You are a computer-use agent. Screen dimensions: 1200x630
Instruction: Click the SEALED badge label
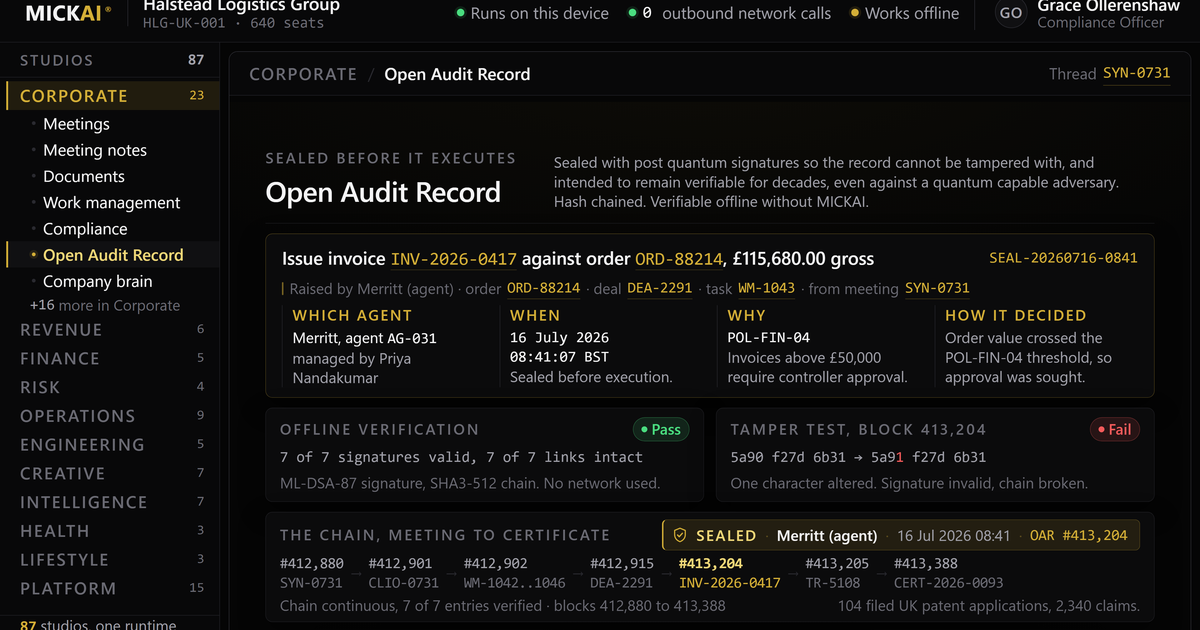[x=726, y=536]
